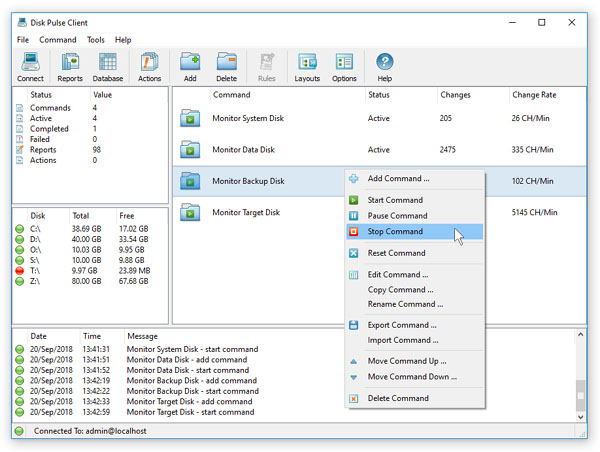600x452 pixels.
Task: Select log entry 'Monitor Target Disk - start command'
Action: tap(190, 412)
